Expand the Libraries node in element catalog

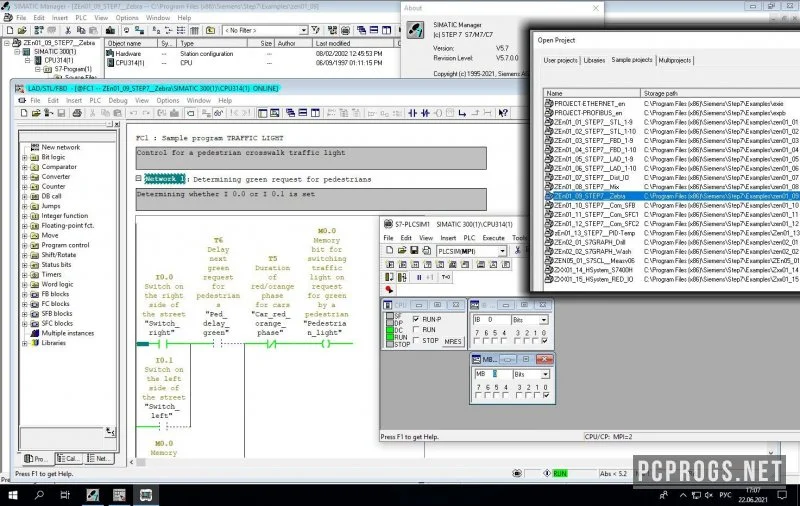[x=24, y=343]
